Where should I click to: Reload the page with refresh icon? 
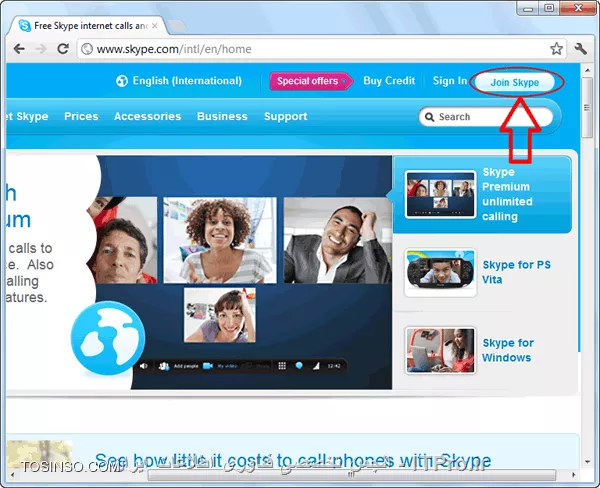coord(63,49)
